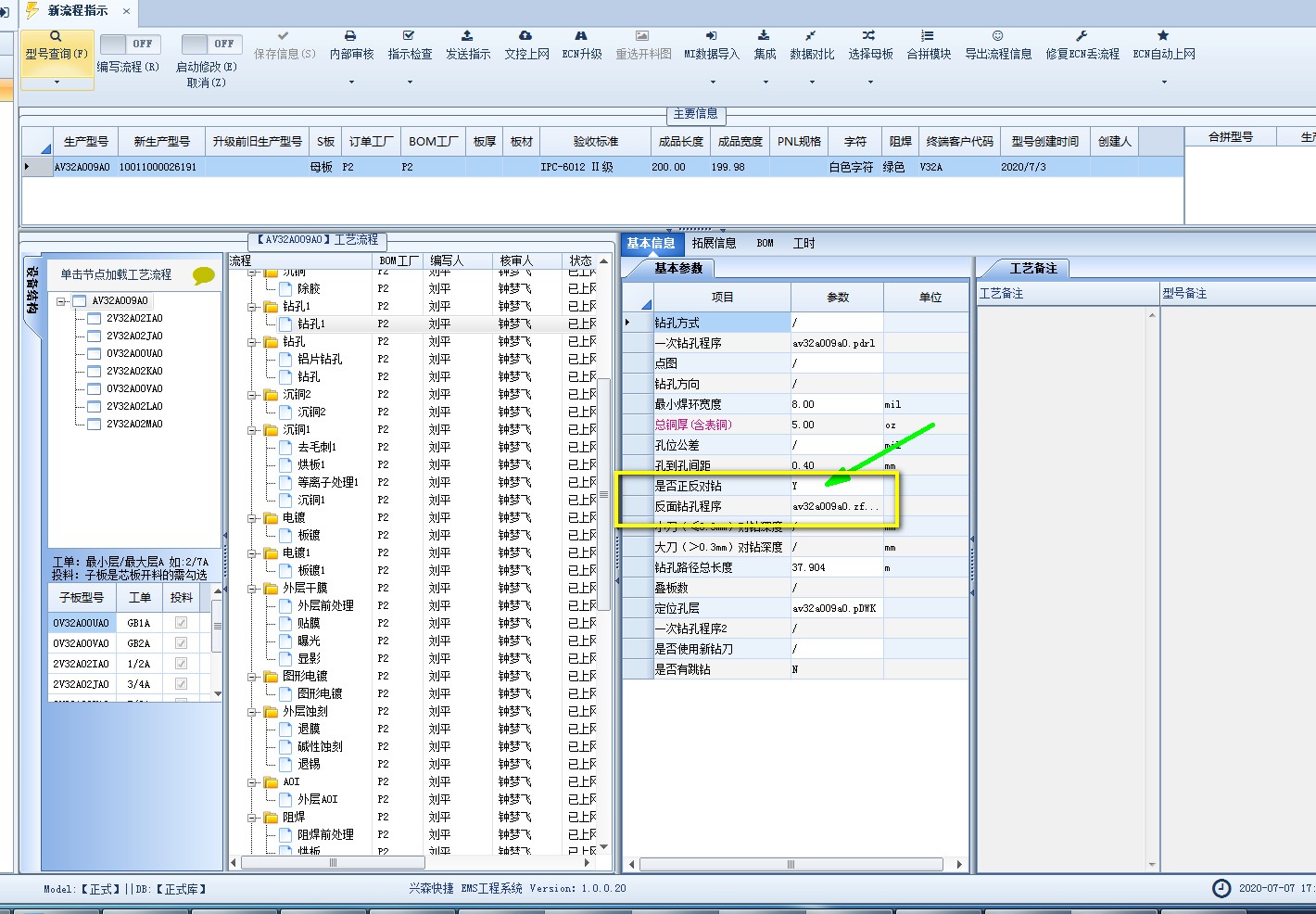This screenshot has width=1316, height=914.
Task: Click the 修复ECN丢流程 wrench icon
Action: pos(1082,36)
